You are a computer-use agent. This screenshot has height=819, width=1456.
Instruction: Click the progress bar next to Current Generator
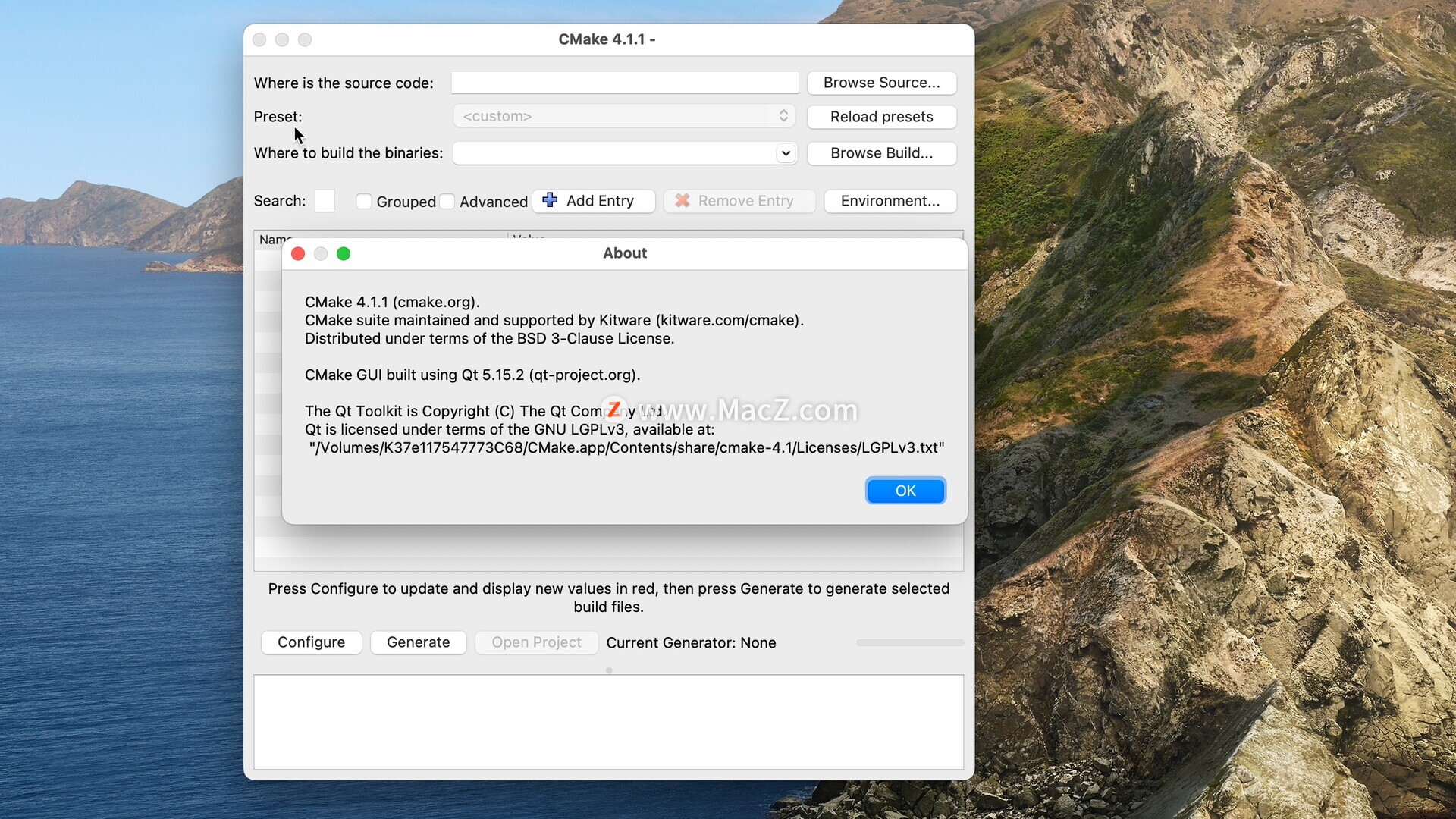point(910,642)
